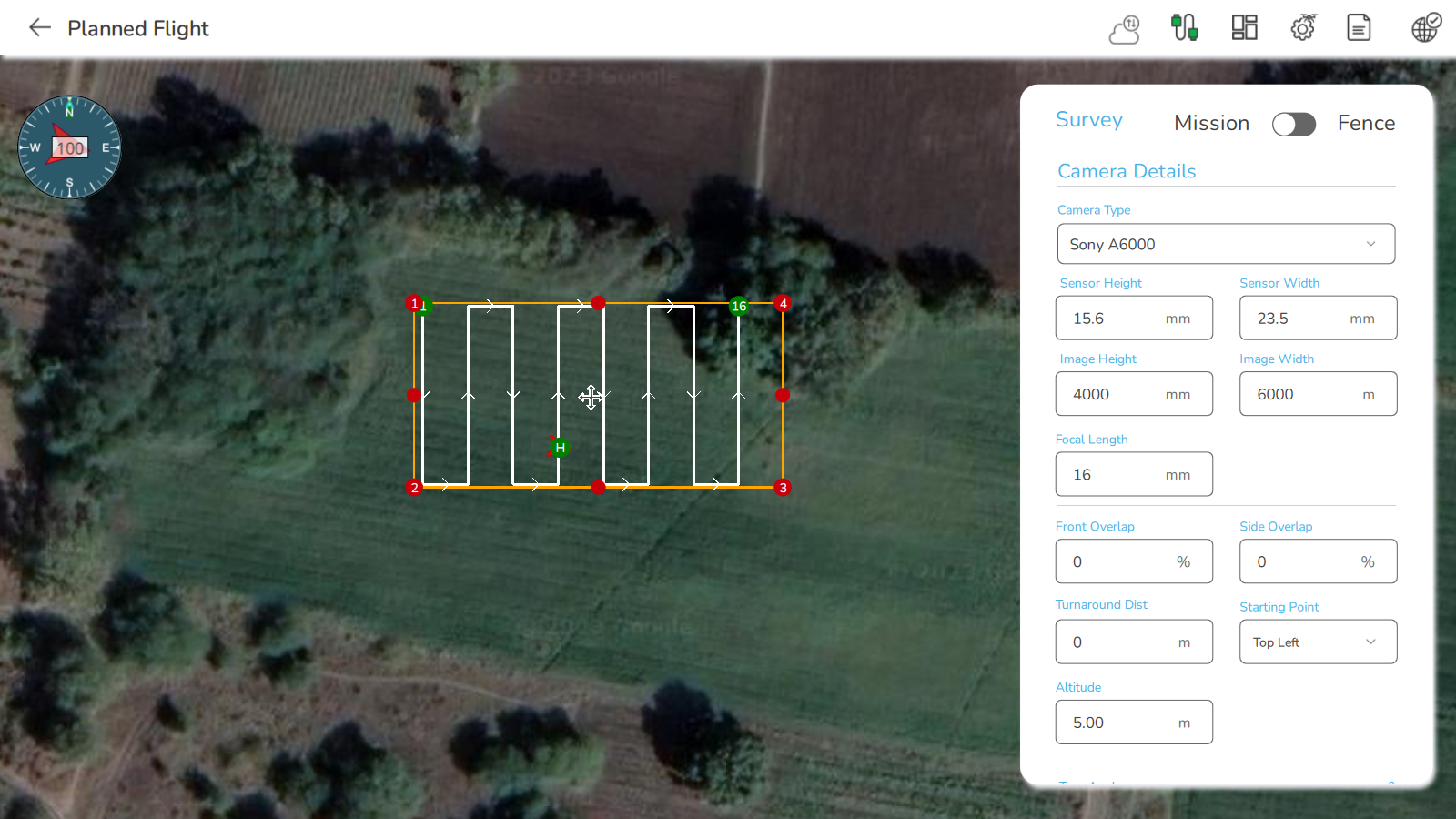Toggle the Mission/Fence switch
The image size is (1456, 819).
tap(1293, 124)
